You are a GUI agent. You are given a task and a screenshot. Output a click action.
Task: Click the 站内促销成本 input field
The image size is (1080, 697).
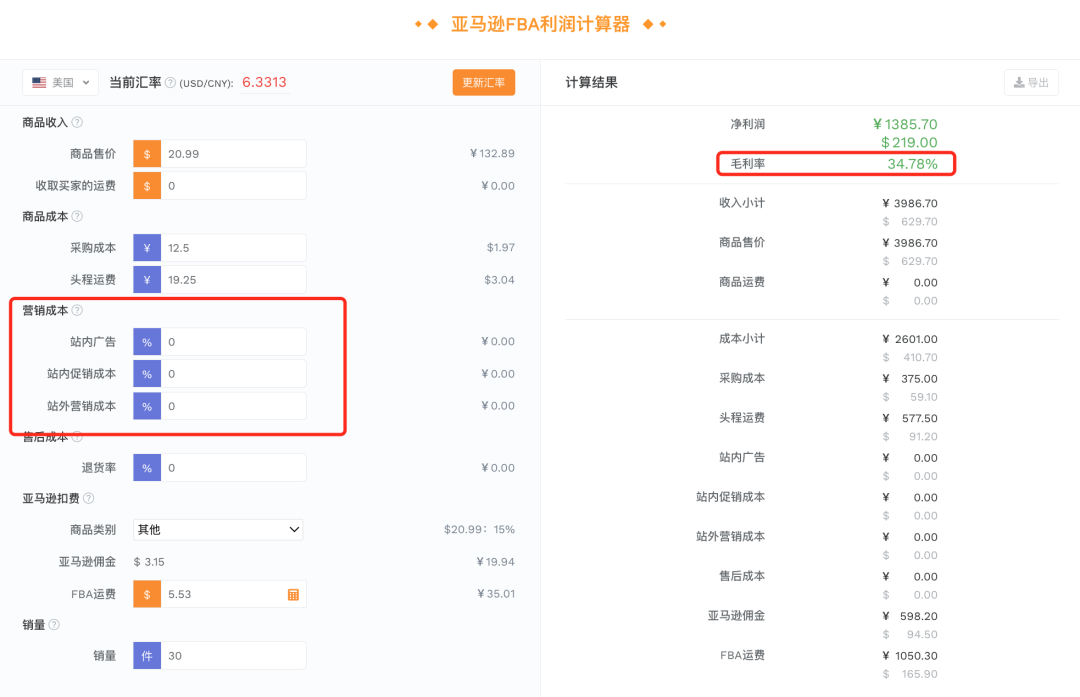[233, 374]
